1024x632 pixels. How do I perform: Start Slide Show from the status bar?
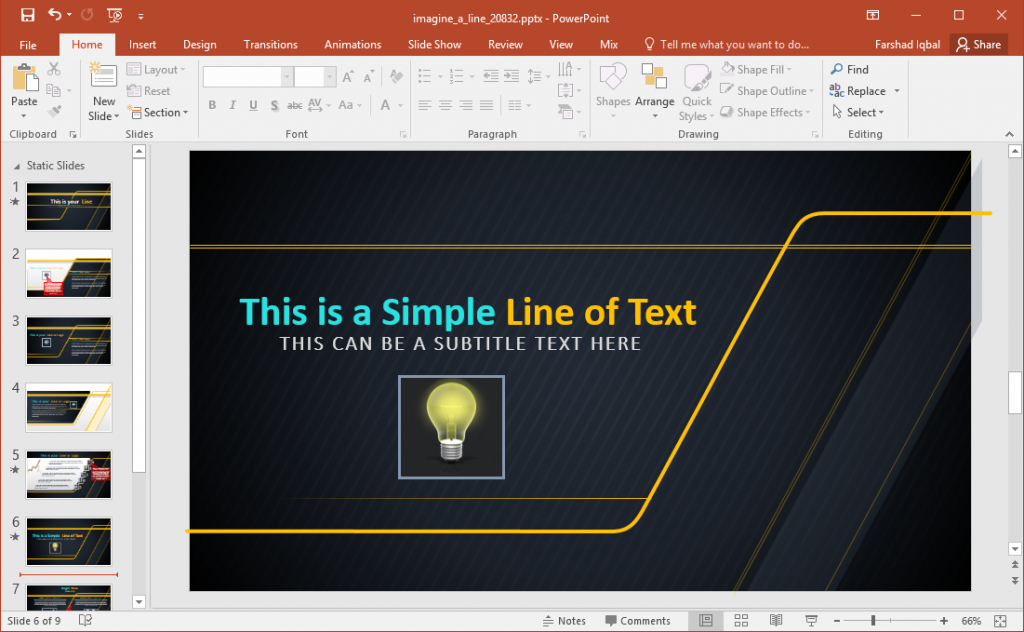(811, 620)
